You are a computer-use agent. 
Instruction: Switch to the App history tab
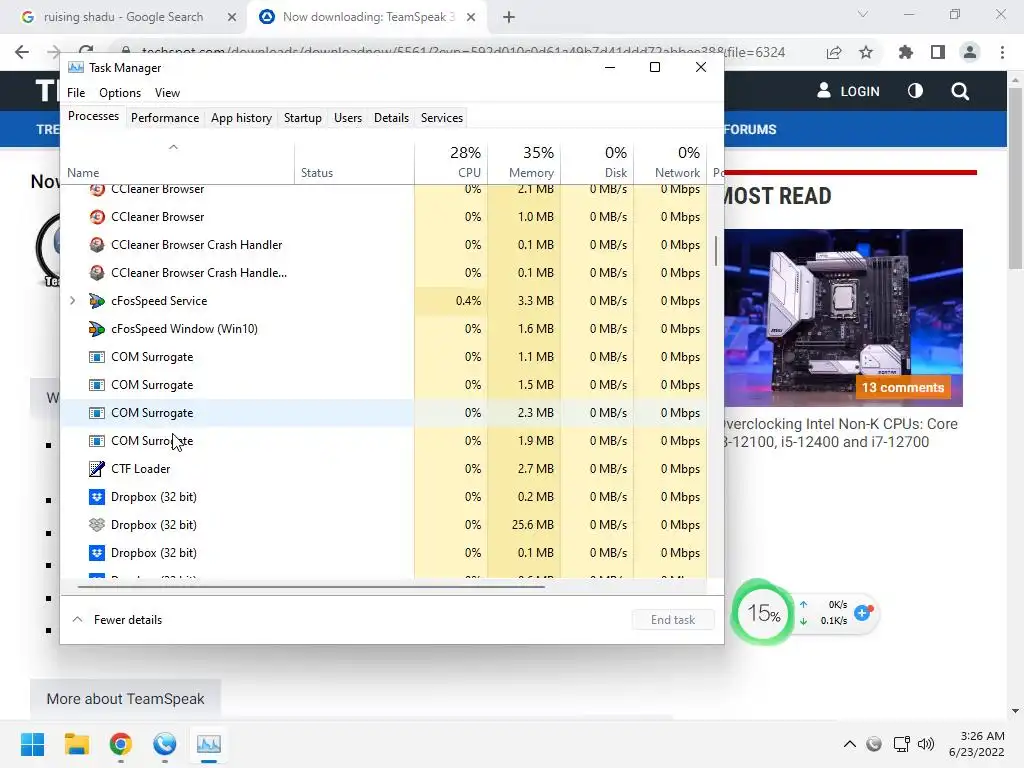pos(241,118)
